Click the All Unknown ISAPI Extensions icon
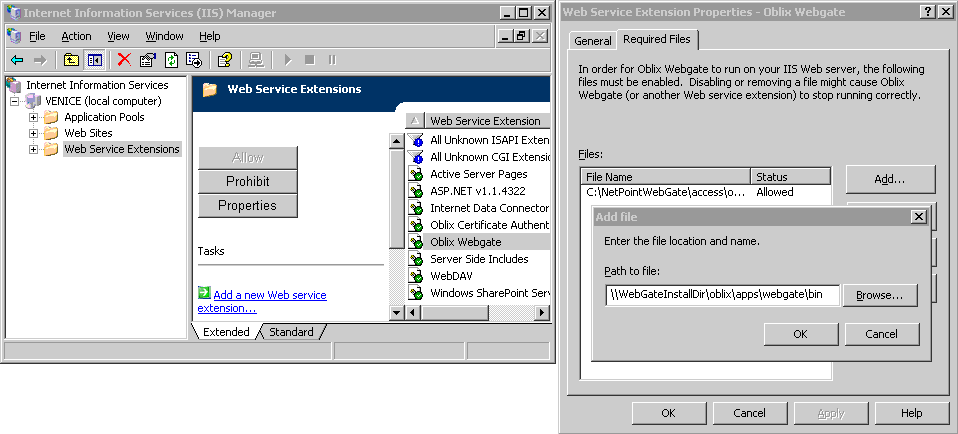The height and width of the screenshot is (434, 958). click(416, 140)
